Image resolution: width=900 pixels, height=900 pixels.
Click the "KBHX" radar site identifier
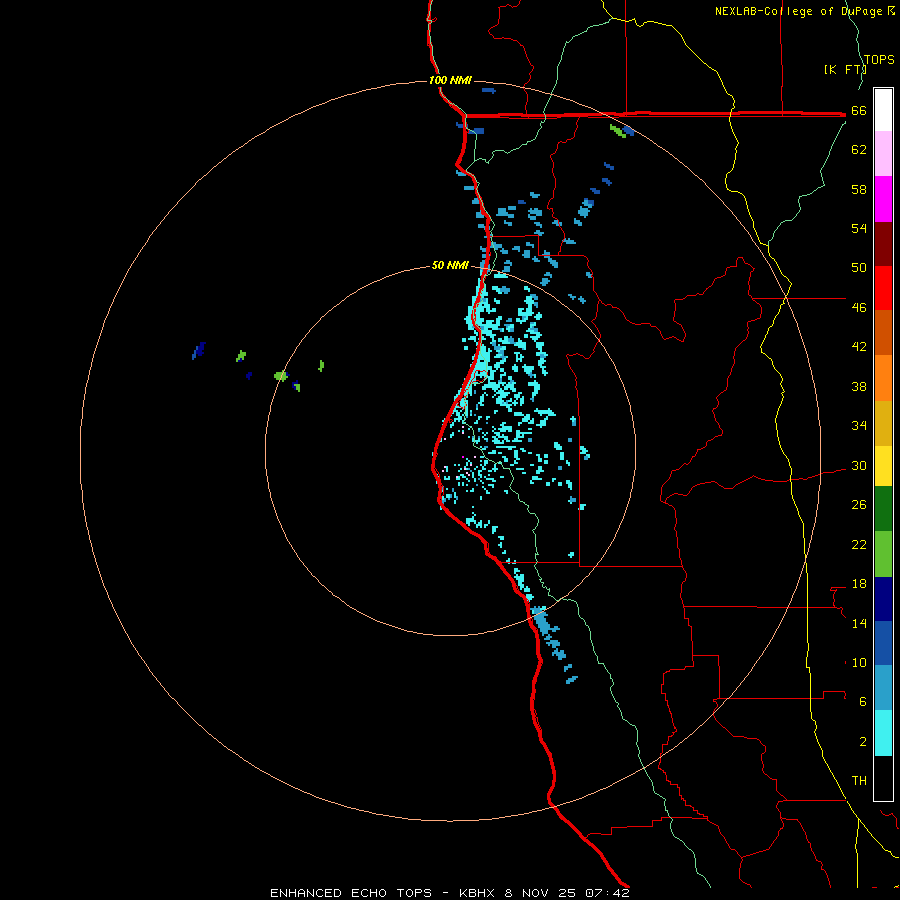point(476,893)
